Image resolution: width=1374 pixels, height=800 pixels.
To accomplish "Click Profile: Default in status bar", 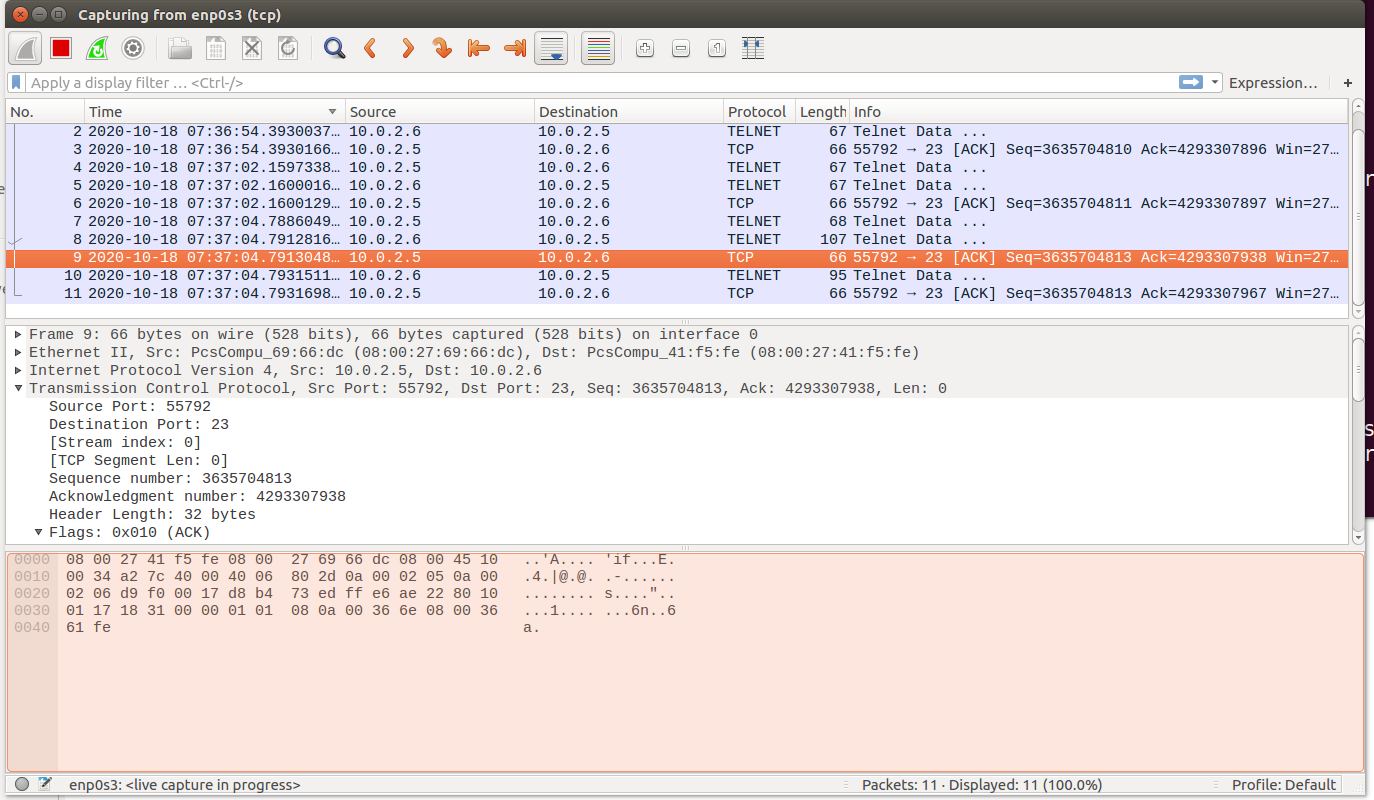I will tap(1284, 785).
